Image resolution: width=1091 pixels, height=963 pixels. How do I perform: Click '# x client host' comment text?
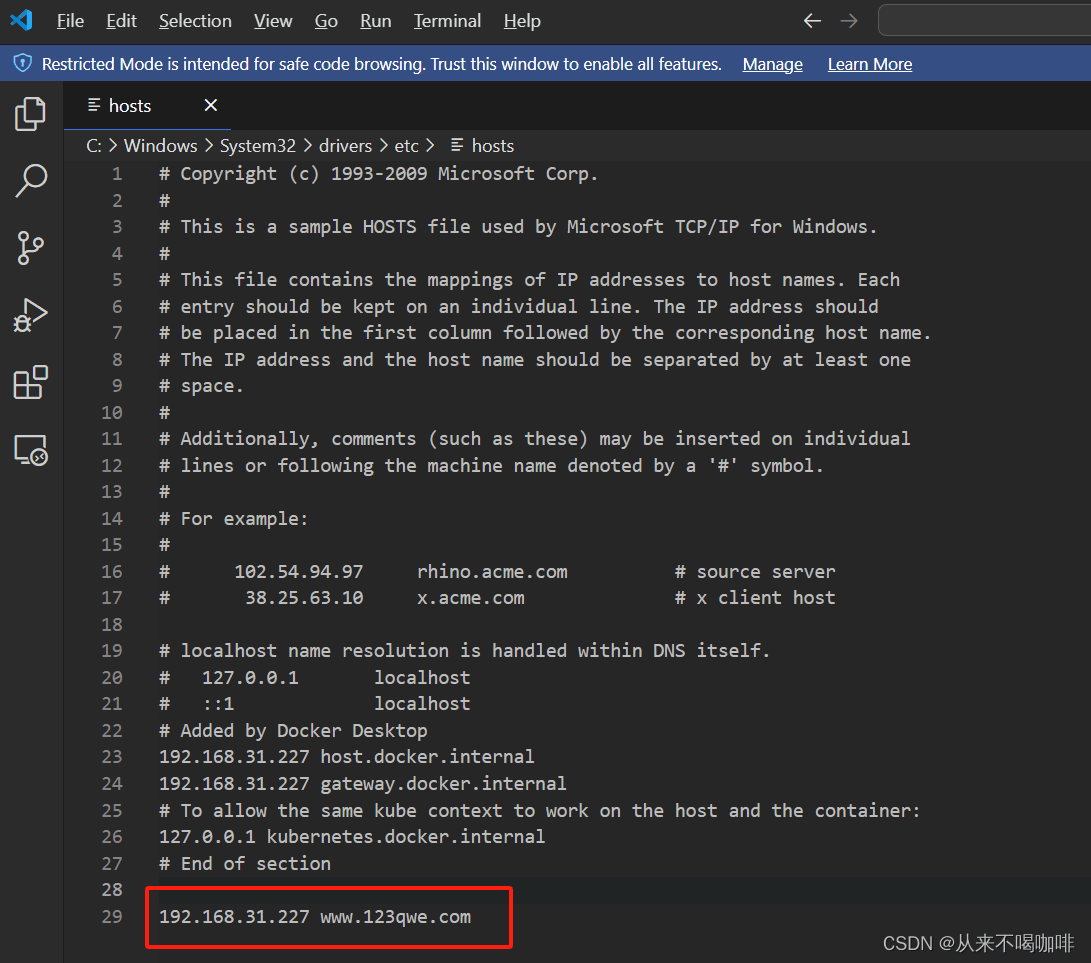tap(755, 598)
